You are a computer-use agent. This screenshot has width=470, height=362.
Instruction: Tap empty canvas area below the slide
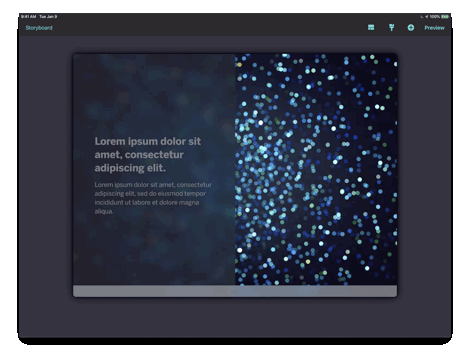pos(235,317)
